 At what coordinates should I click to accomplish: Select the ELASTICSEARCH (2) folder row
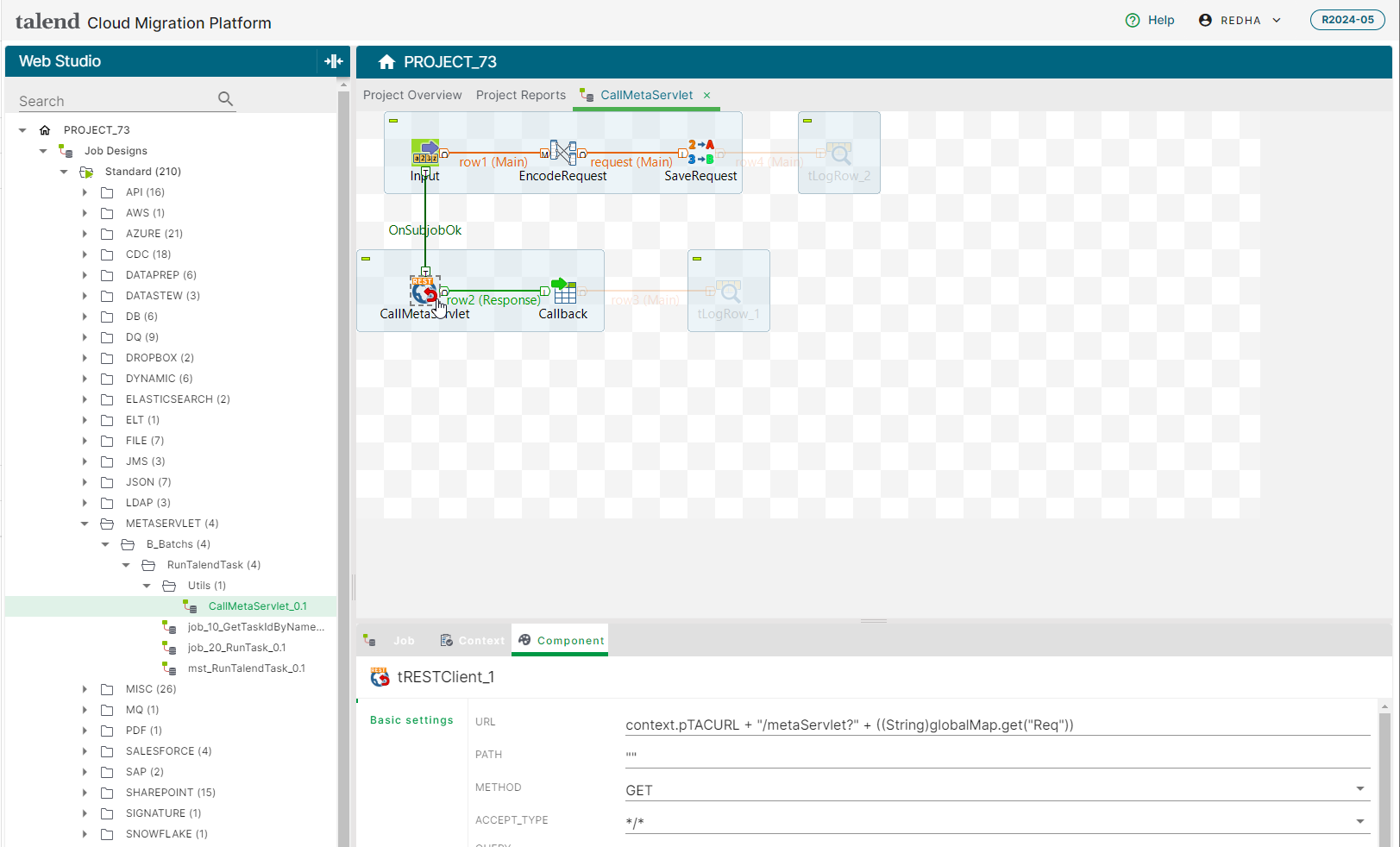171,399
